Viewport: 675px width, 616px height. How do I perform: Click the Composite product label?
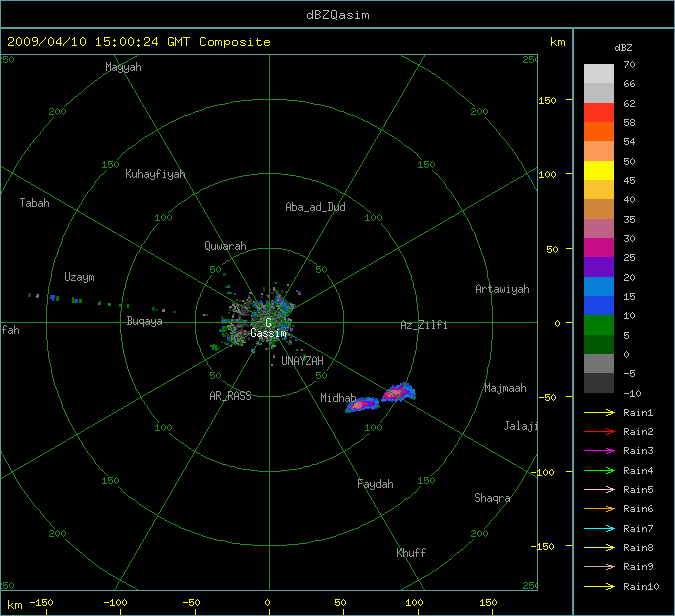pos(235,42)
